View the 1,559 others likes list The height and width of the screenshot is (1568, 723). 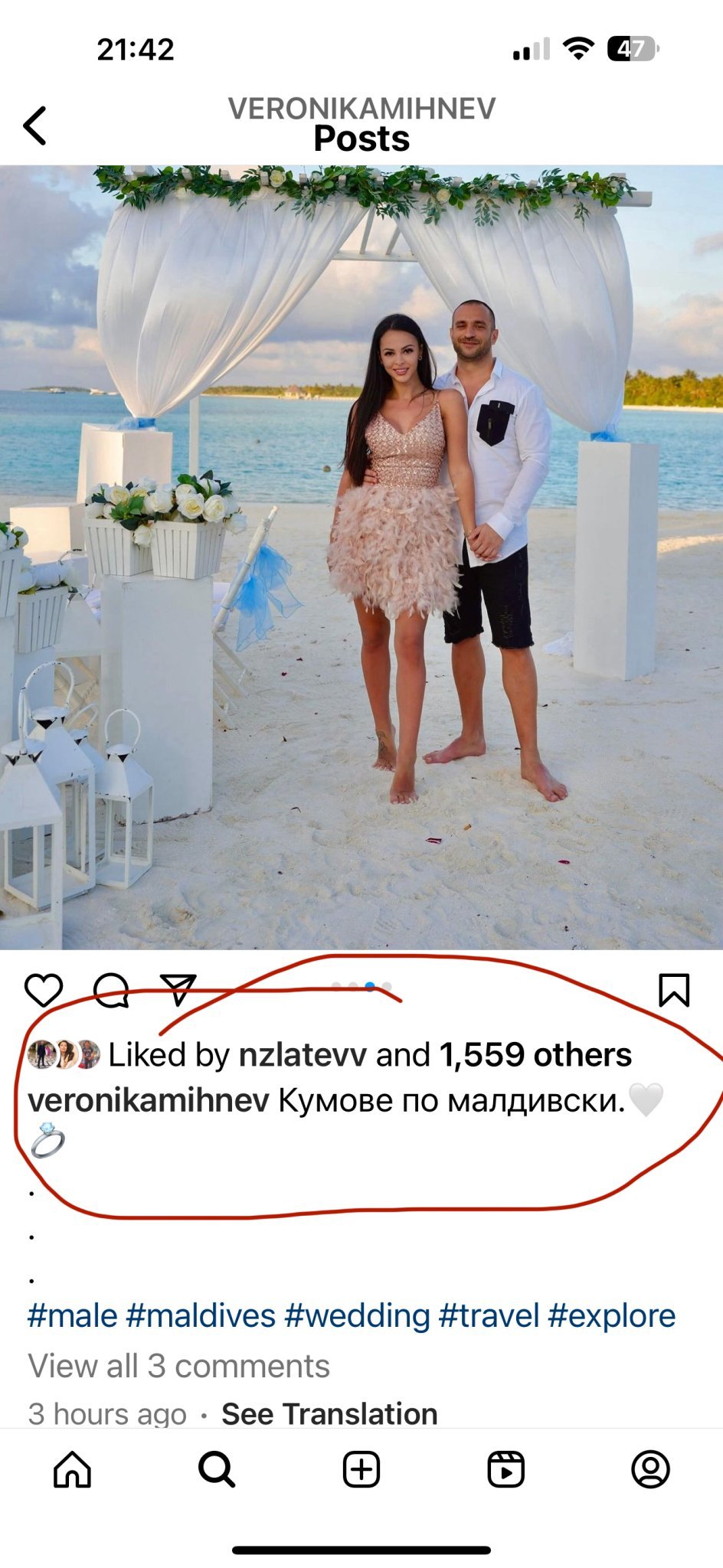pos(535,1055)
